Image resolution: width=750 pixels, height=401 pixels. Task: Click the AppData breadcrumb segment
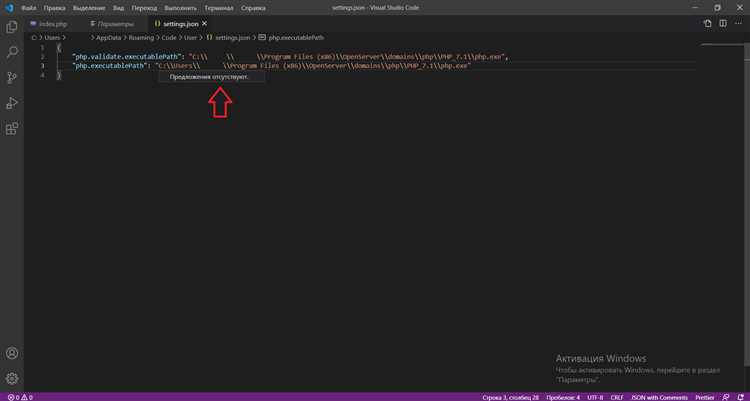(x=109, y=37)
